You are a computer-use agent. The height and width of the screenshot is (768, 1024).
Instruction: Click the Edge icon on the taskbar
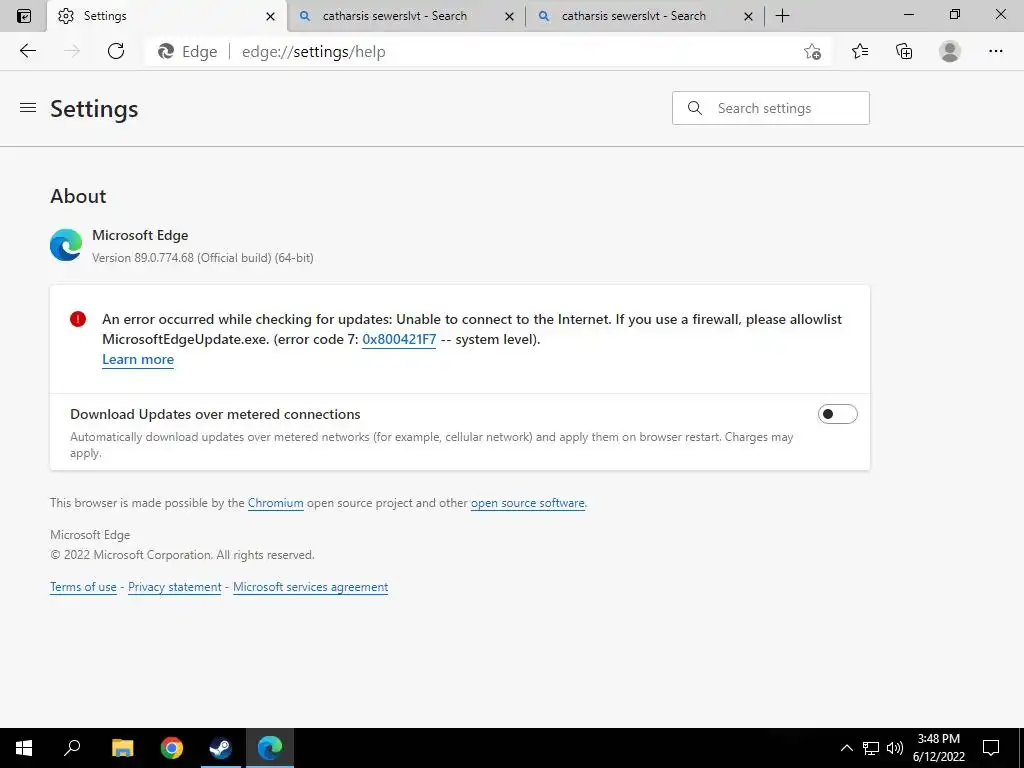coord(270,748)
